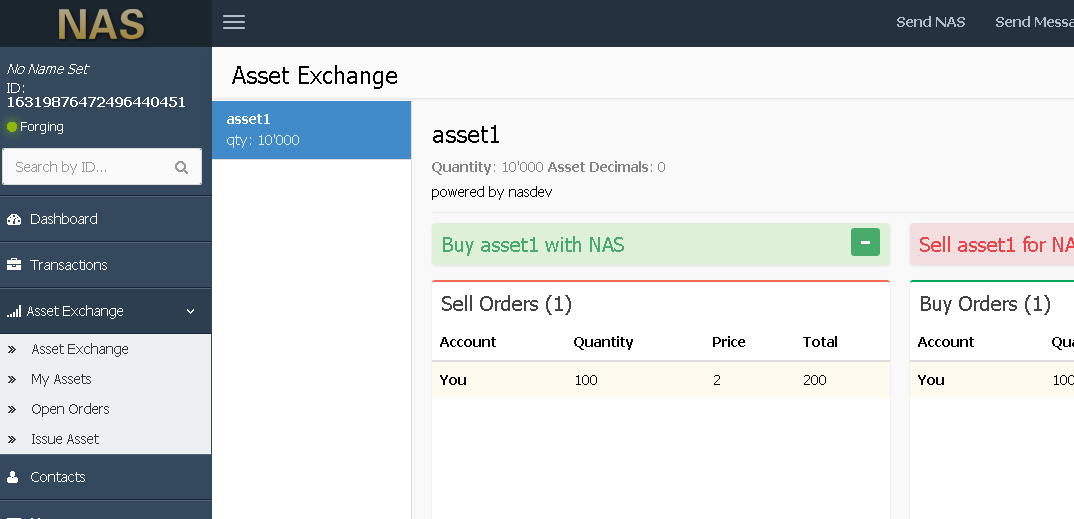1074x519 pixels.
Task: Click the Buy Orders (1) heading
Action: (985, 304)
